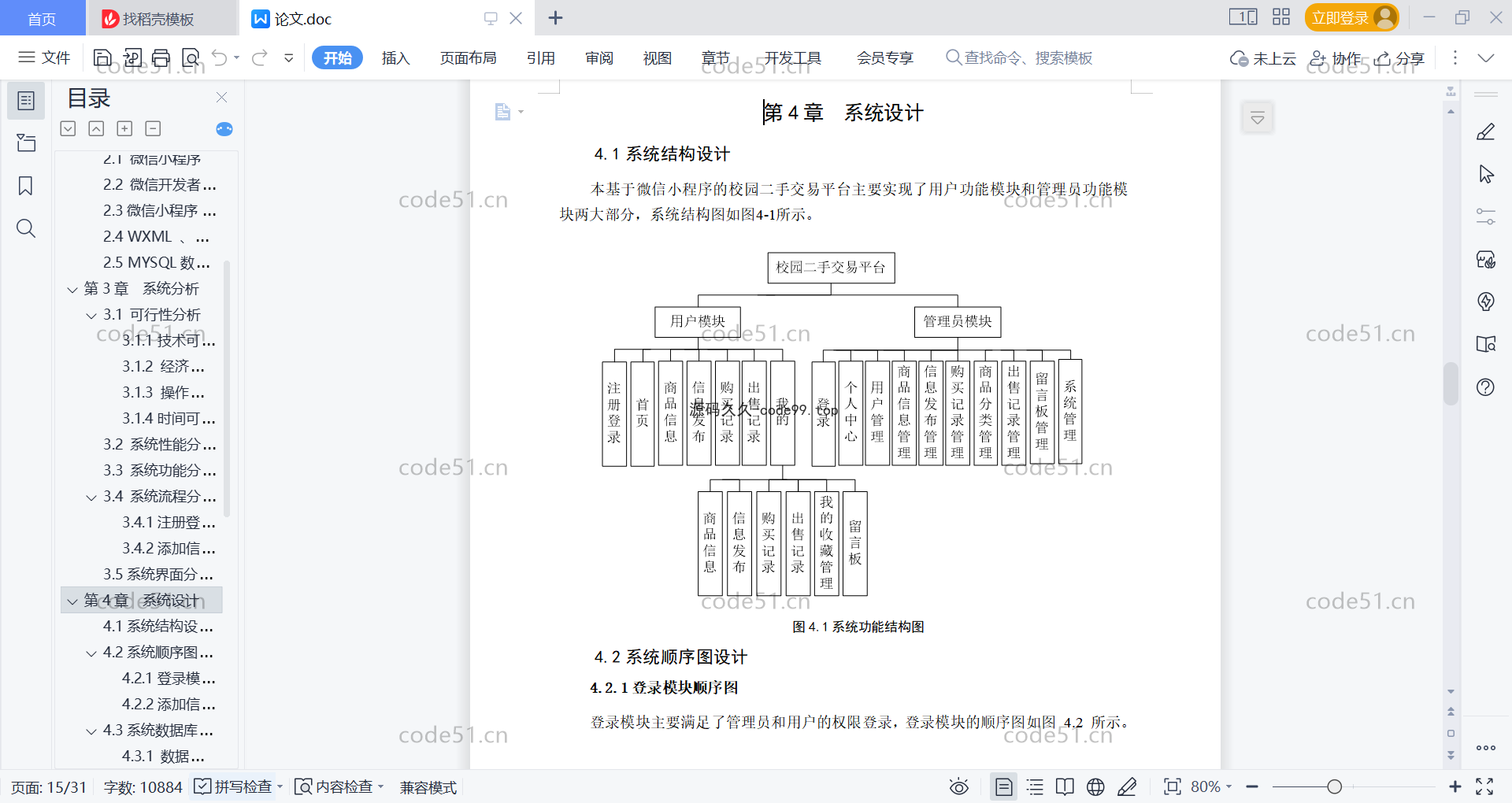Open Print Preview icon
The height and width of the screenshot is (803, 1512).
(x=191, y=57)
